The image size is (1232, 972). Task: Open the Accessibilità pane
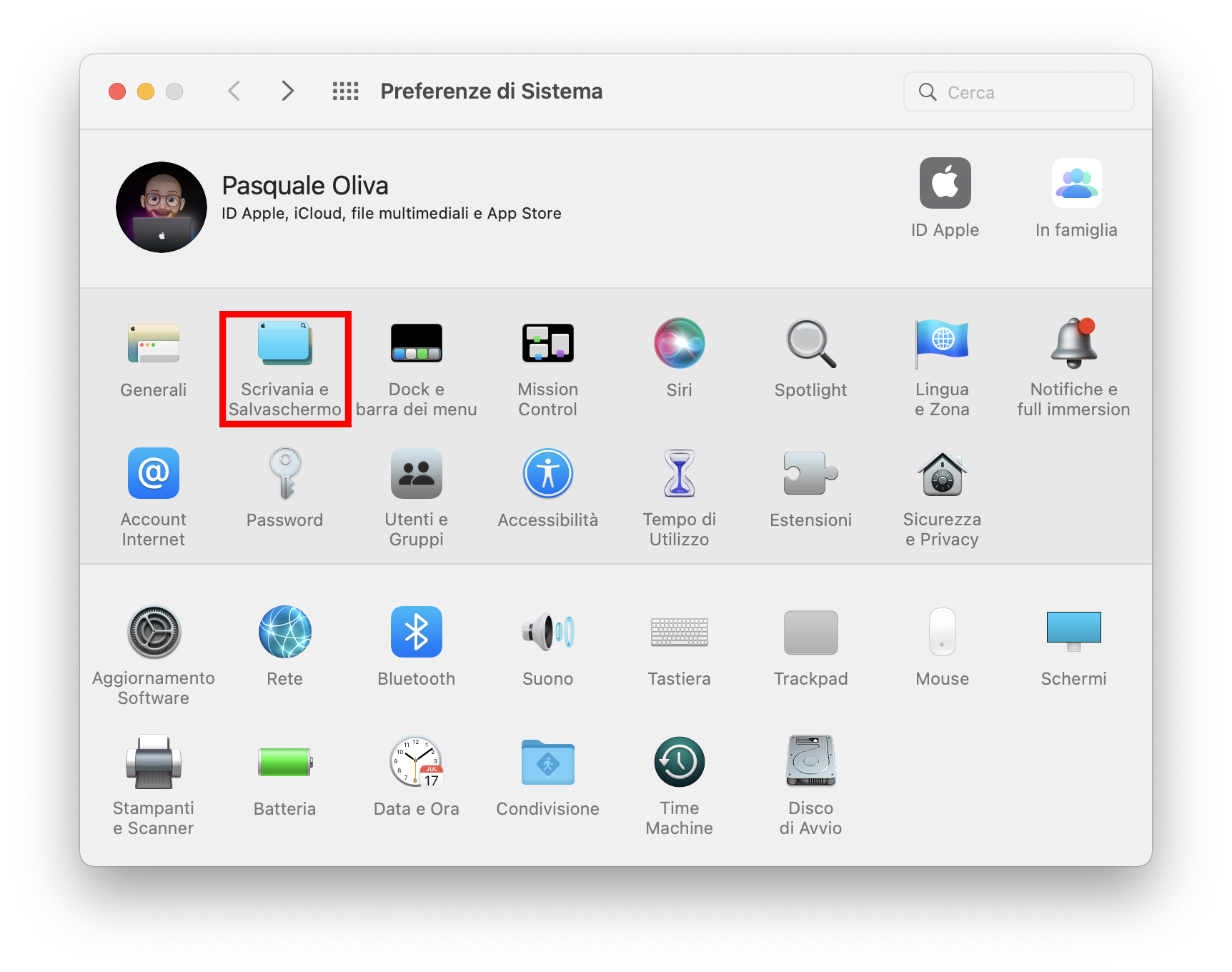(x=547, y=475)
